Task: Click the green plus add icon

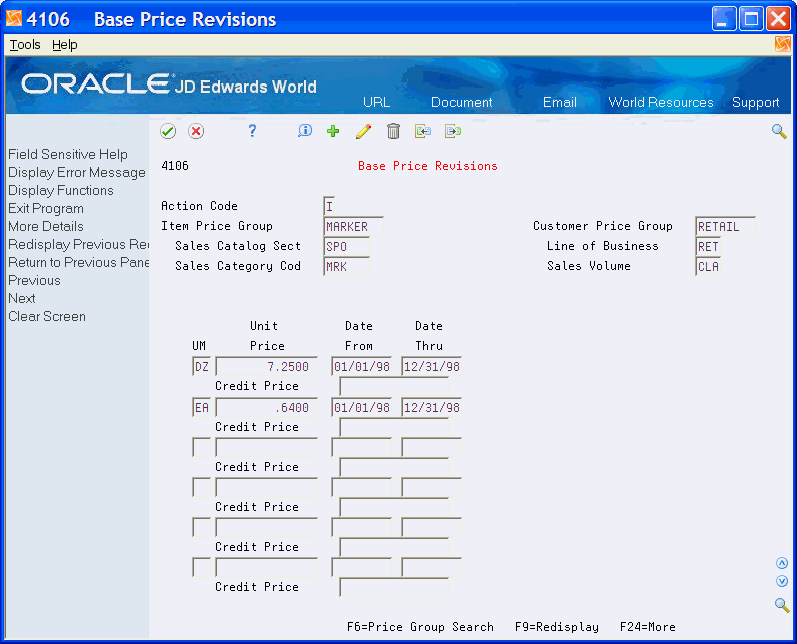Action: 333,132
